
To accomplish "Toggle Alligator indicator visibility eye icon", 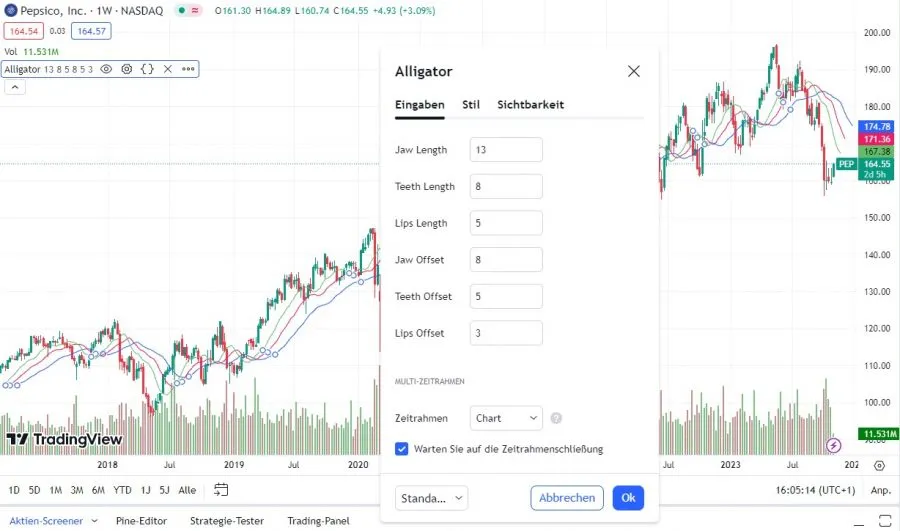I will pos(106,69).
